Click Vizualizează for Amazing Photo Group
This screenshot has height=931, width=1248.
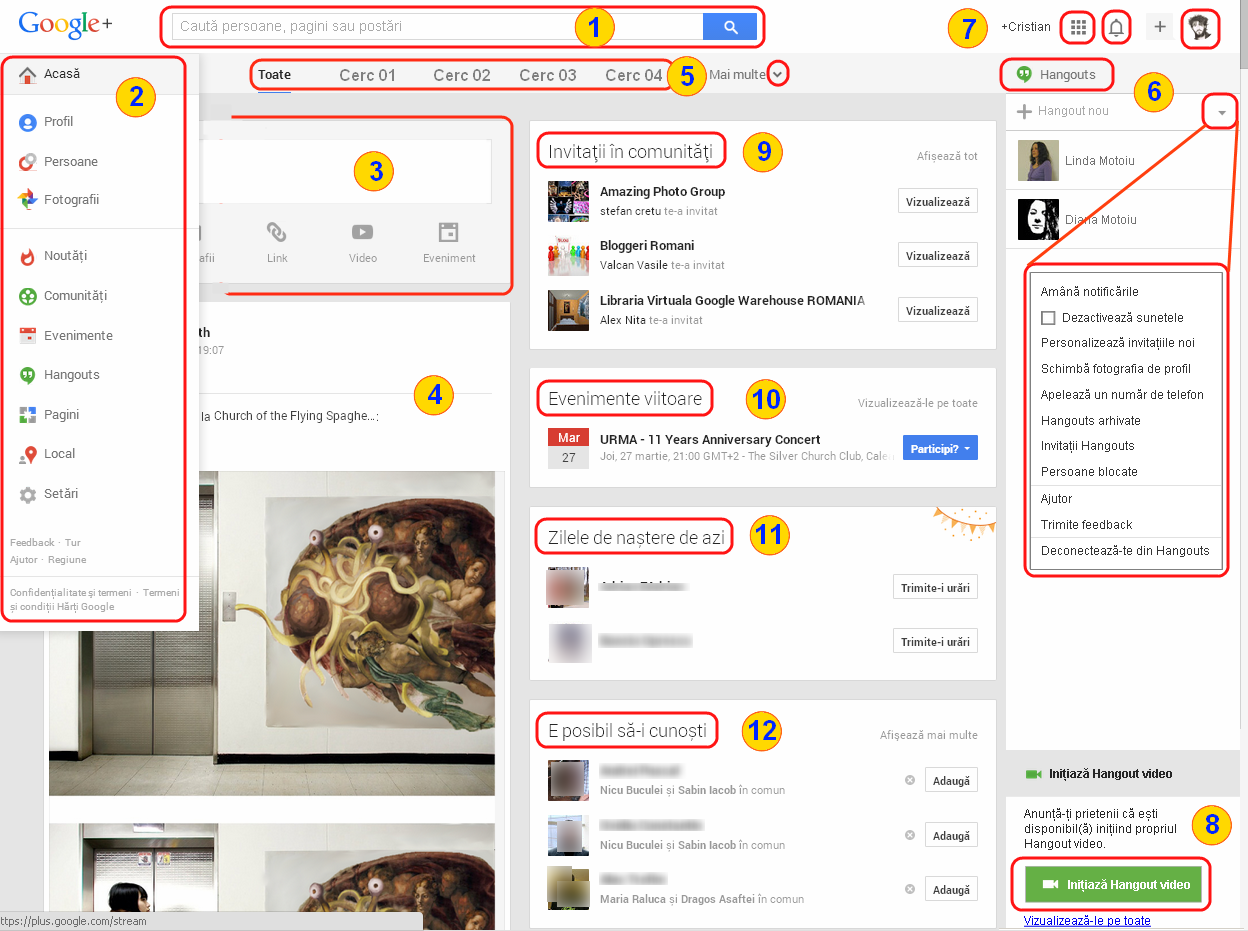click(x=938, y=202)
